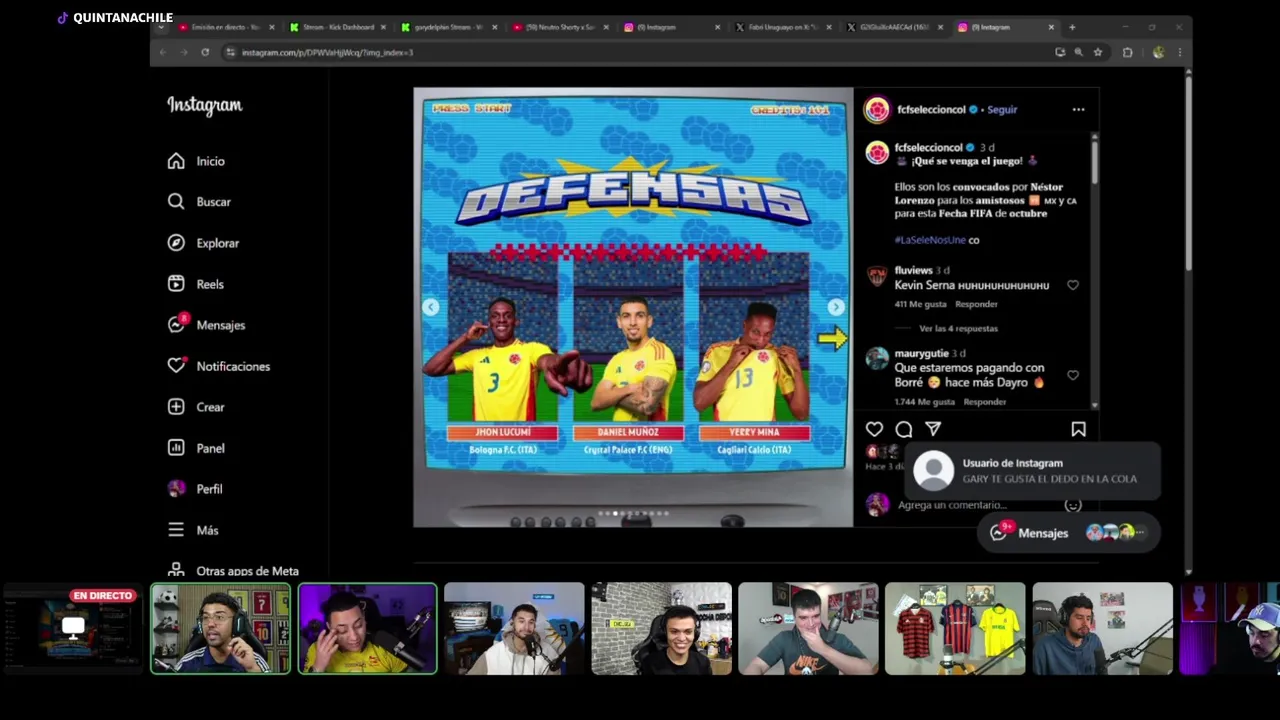
Task: Select streamer webcam with purple background
Action: point(367,628)
